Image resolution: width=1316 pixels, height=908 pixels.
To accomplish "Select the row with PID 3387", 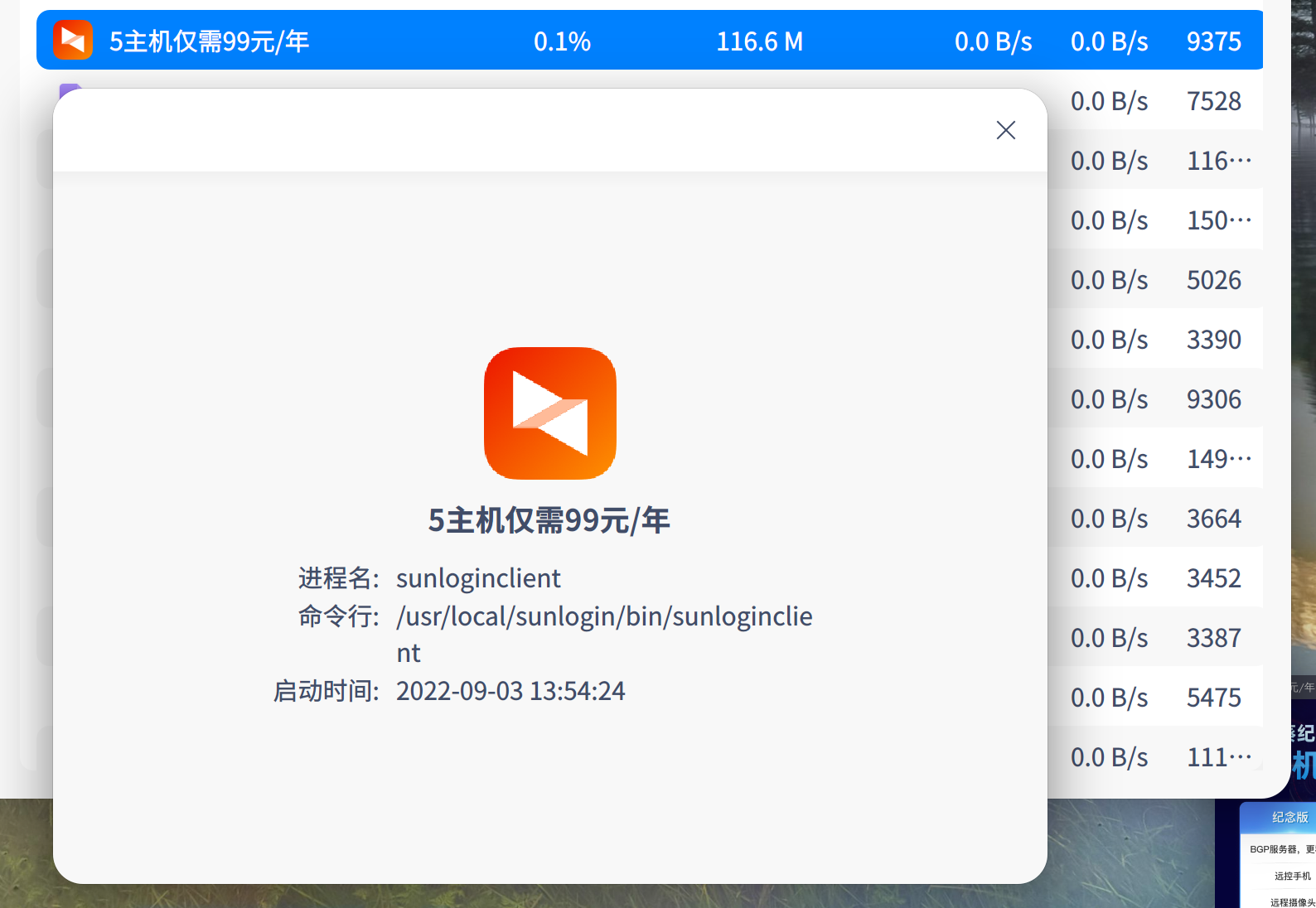I will [1155, 637].
